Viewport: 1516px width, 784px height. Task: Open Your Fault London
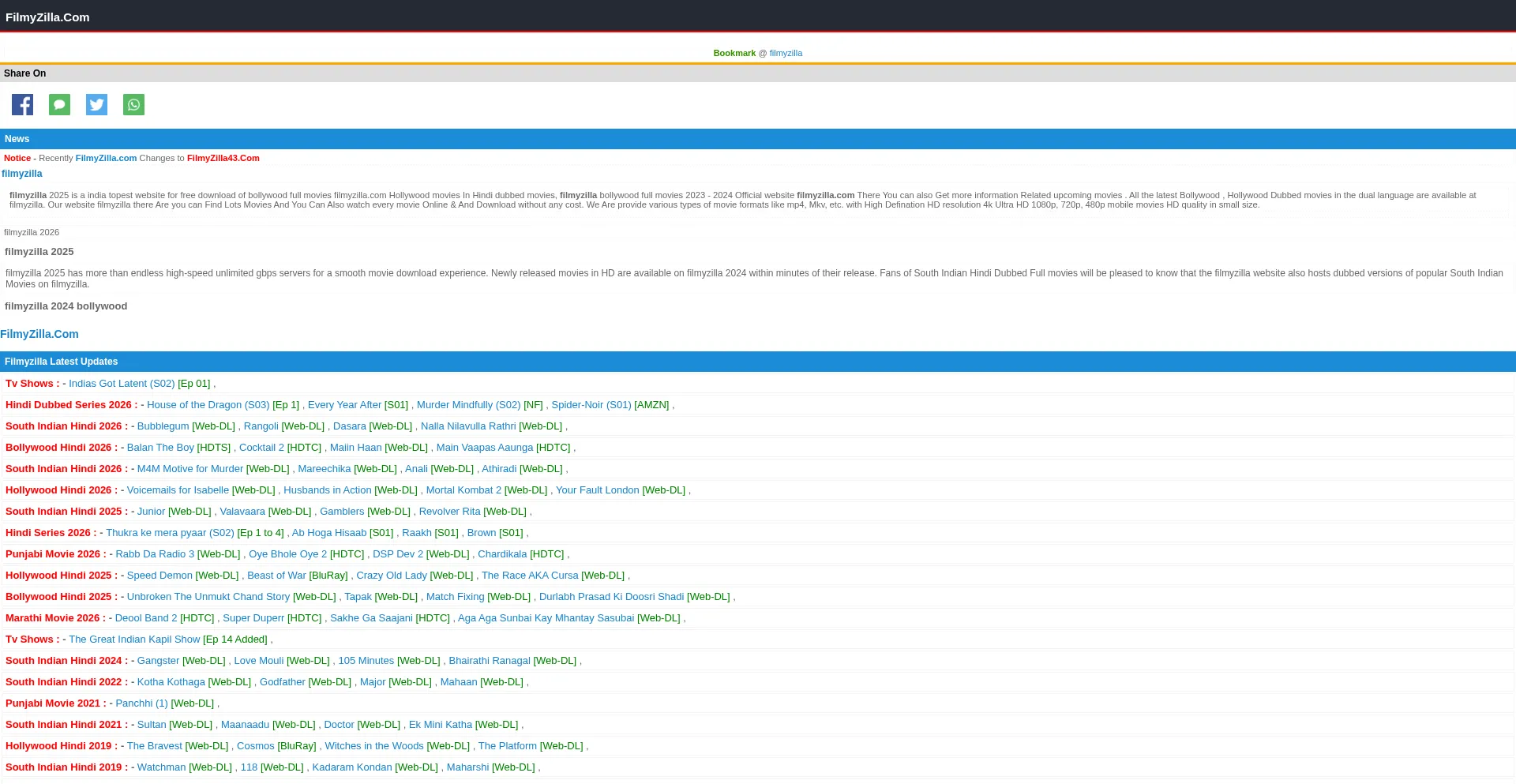(598, 490)
